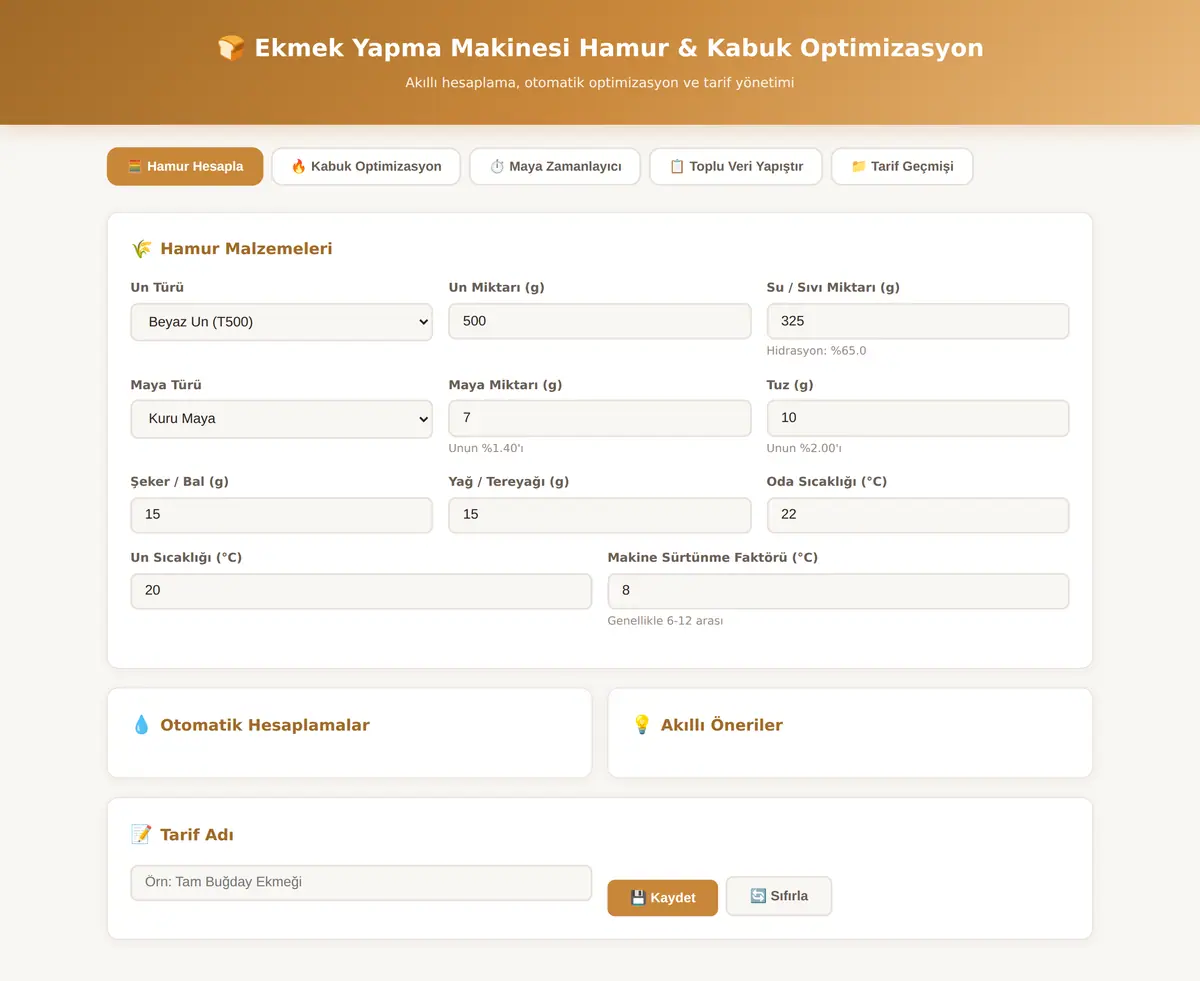The height and width of the screenshot is (981, 1200).
Task: Open the Maya Zamanlayıcı tab
Action: [555, 166]
